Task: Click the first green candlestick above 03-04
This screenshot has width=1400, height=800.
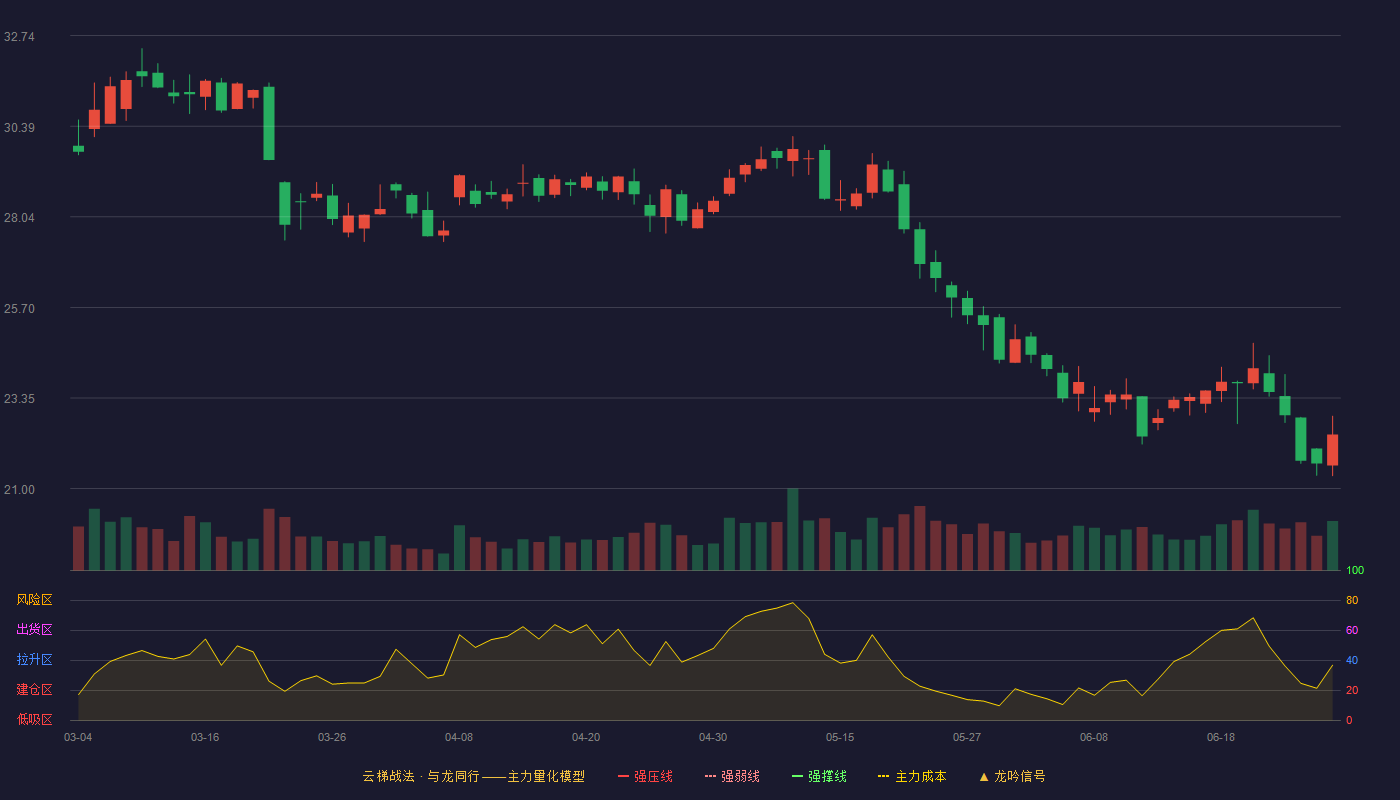Action: (78, 148)
